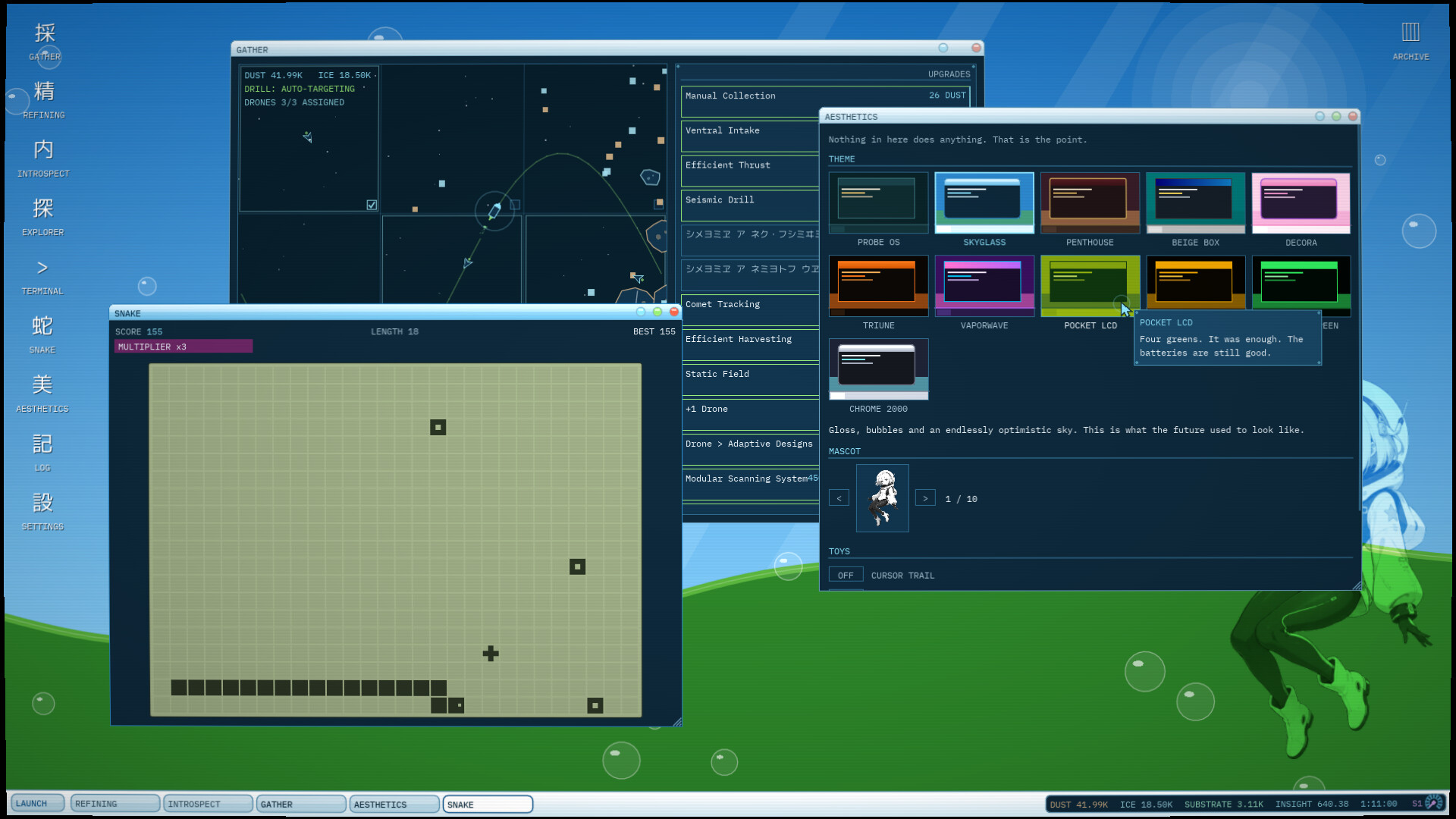
Task: Switch to Gather in taskbar
Action: [301, 804]
